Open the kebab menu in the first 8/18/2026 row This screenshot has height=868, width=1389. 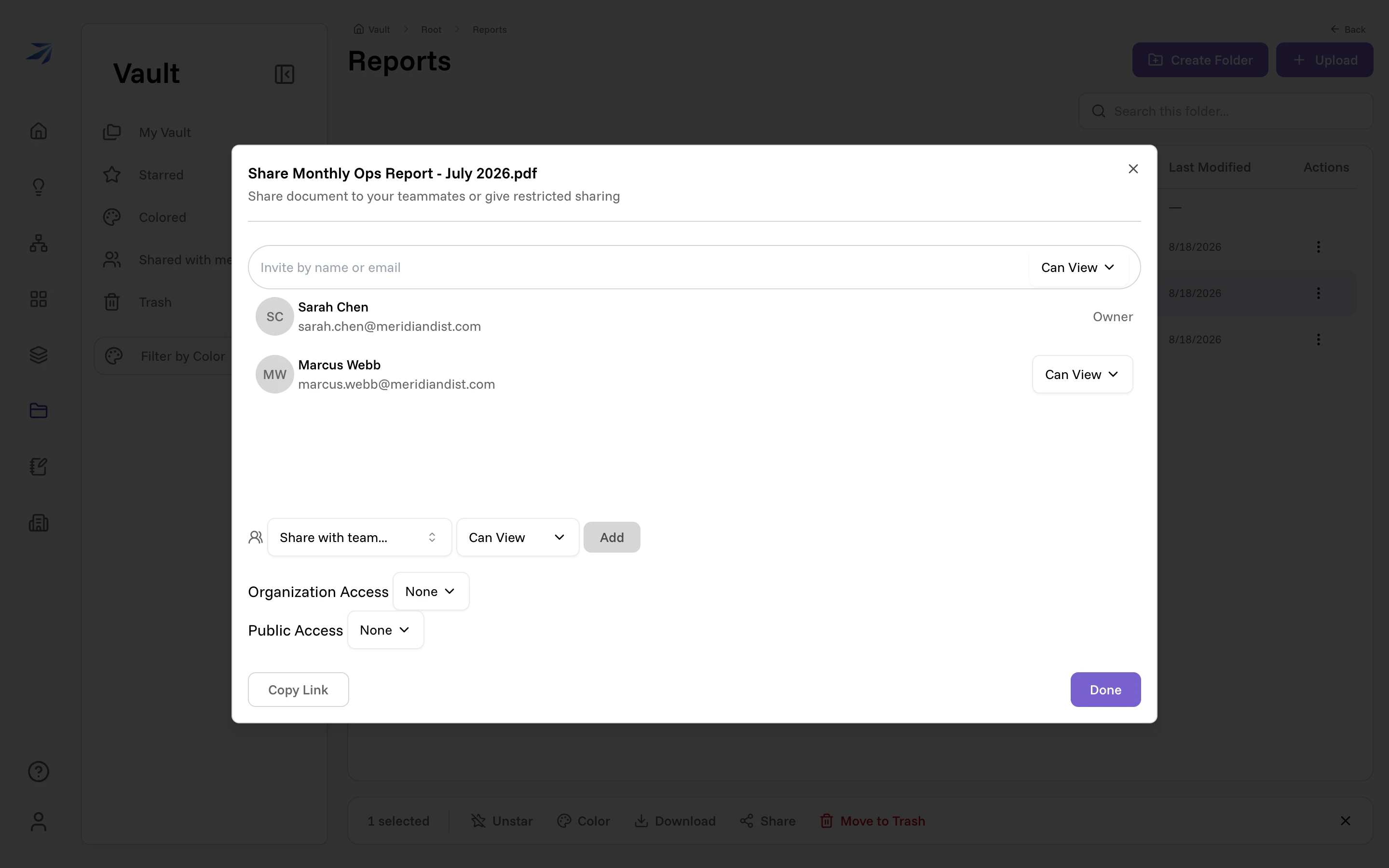[x=1319, y=247]
